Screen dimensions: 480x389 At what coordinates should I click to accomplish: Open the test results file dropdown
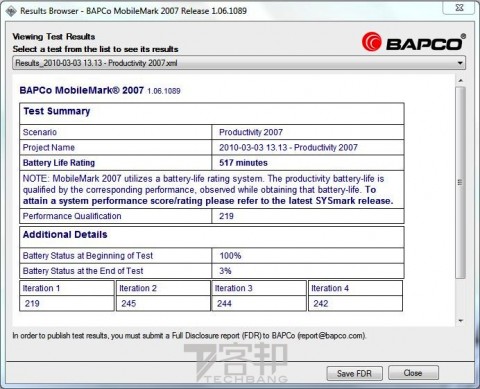click(x=239, y=63)
